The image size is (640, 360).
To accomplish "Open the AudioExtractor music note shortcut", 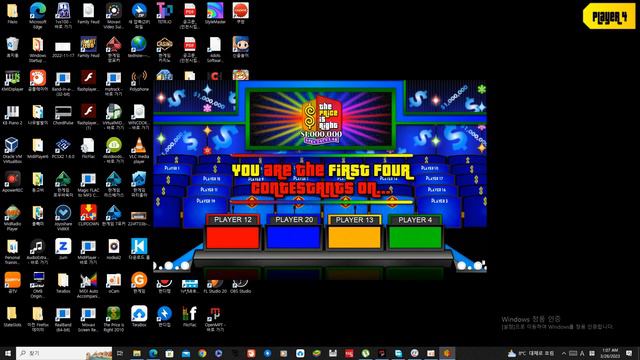I will [38, 251].
